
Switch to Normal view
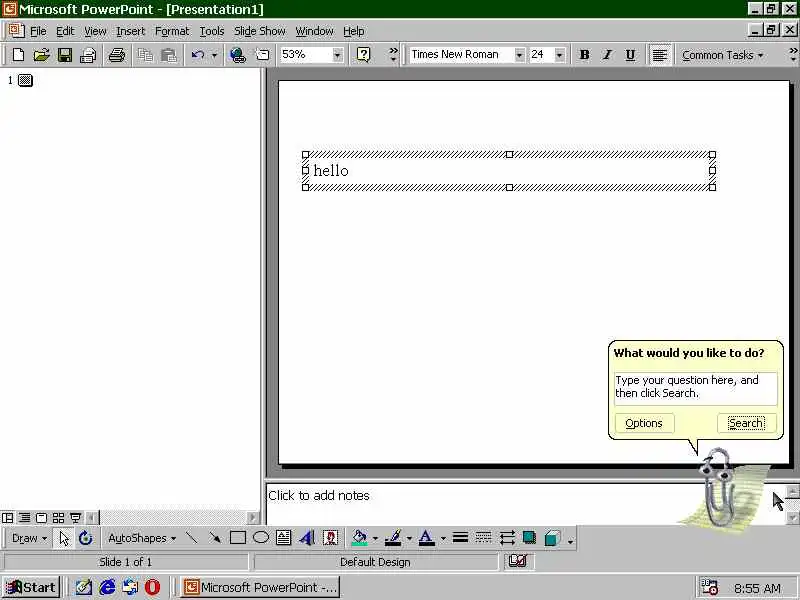coord(8,518)
